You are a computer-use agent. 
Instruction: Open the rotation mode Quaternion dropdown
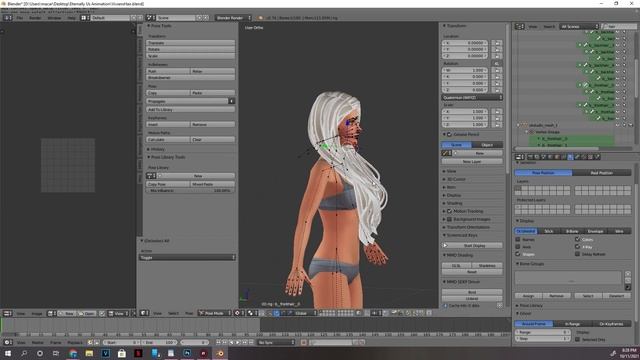[472, 98]
